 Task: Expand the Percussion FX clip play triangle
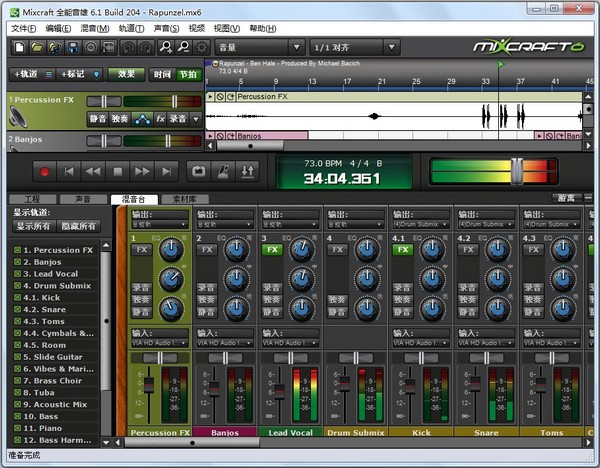click(210, 97)
